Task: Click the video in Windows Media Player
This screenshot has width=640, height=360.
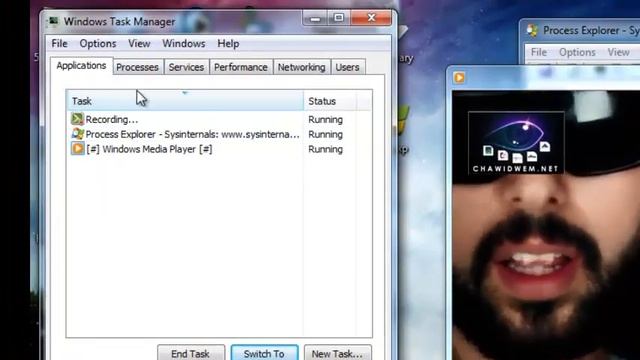Action: pyautogui.click(x=546, y=225)
